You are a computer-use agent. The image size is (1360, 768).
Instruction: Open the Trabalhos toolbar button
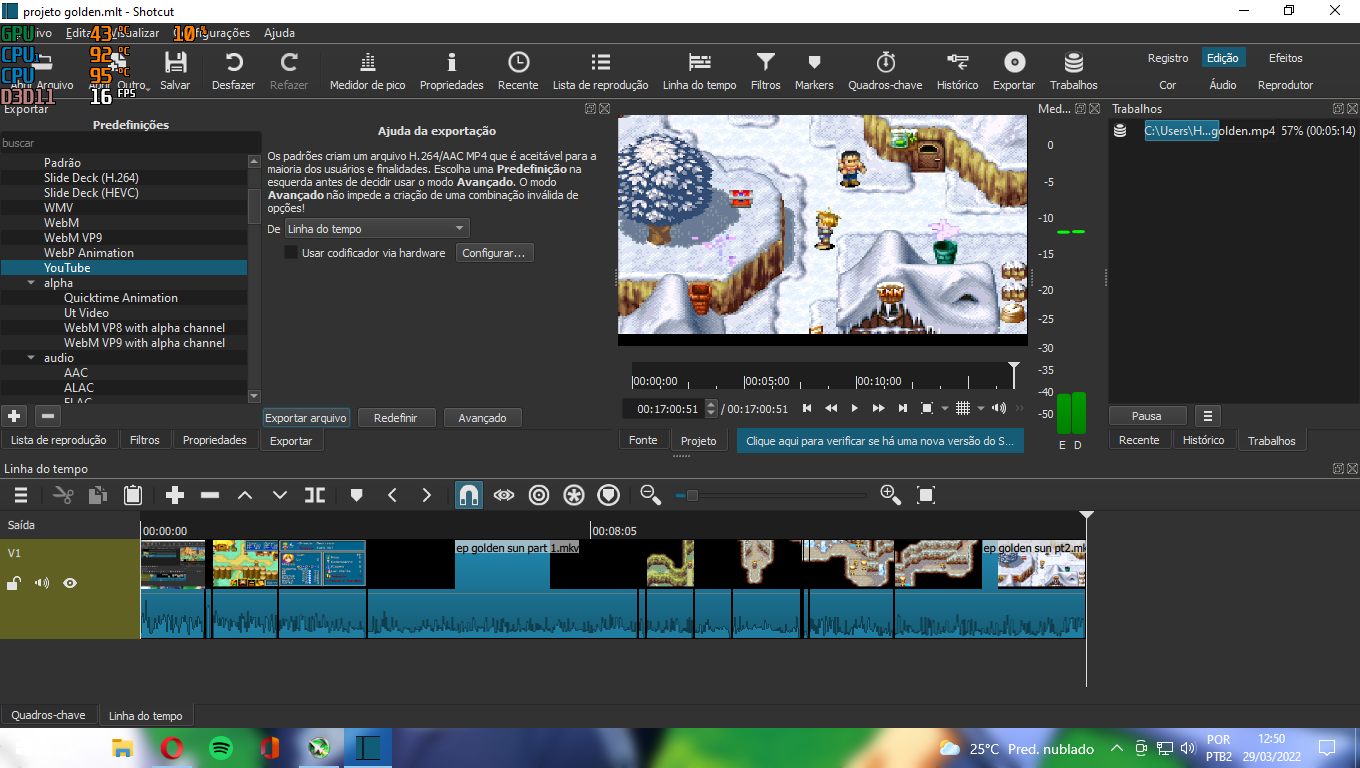1073,71
